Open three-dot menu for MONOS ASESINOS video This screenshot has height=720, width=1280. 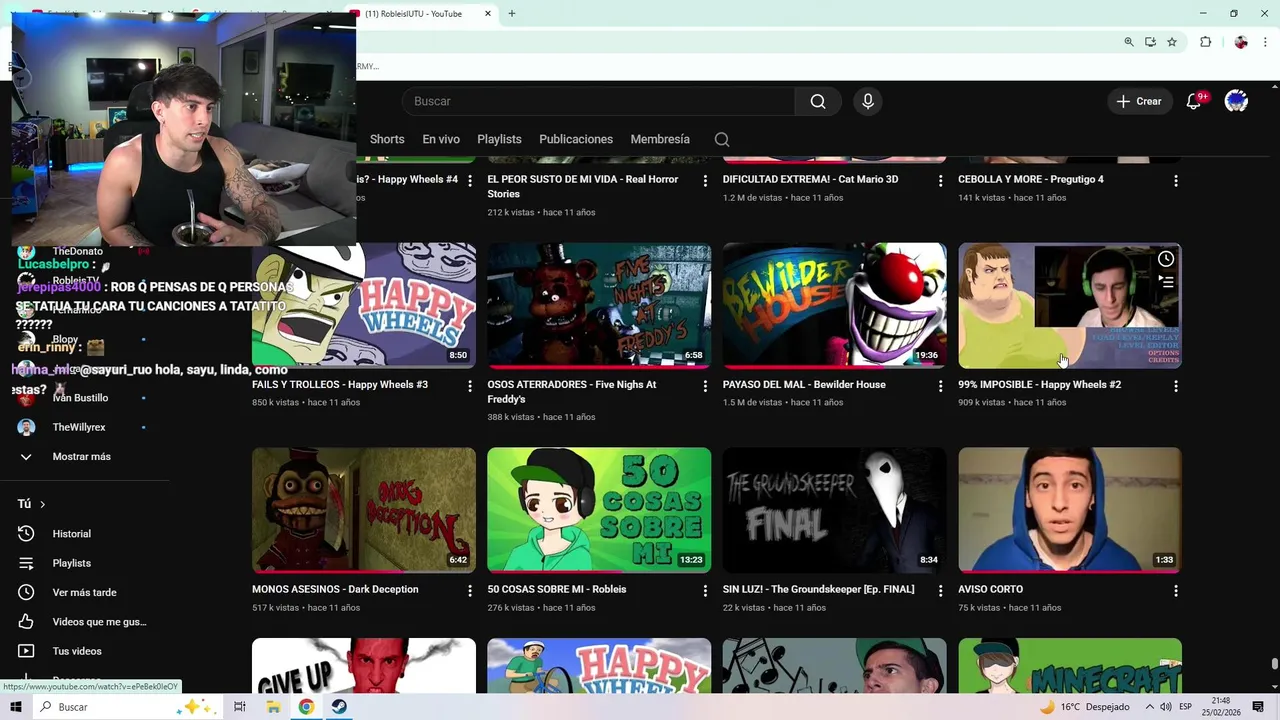click(x=470, y=591)
